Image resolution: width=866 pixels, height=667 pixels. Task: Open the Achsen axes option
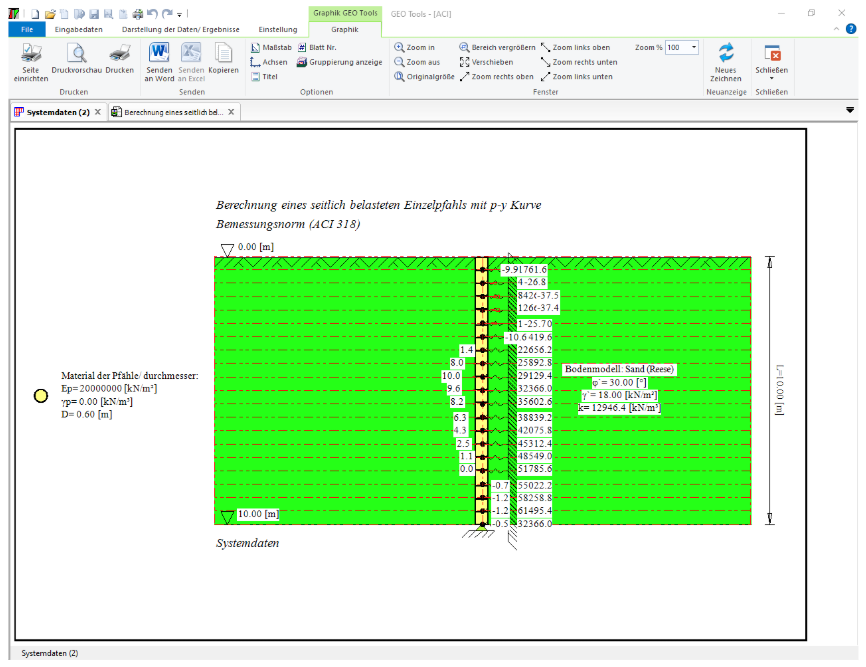coord(269,62)
